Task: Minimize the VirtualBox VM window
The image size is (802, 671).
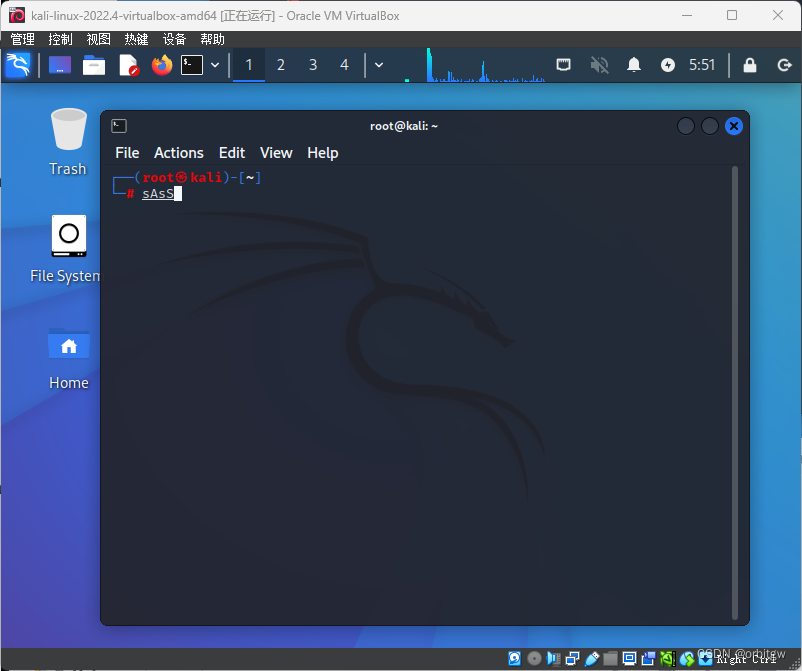Action: pyautogui.click(x=687, y=15)
